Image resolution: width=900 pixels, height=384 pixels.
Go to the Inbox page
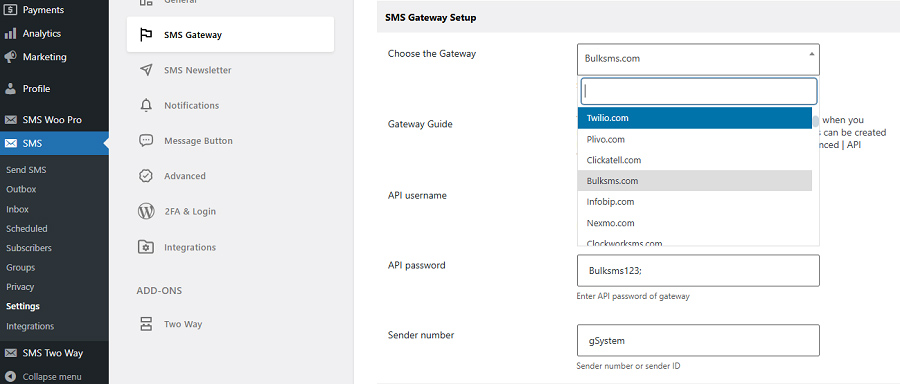pos(17,209)
